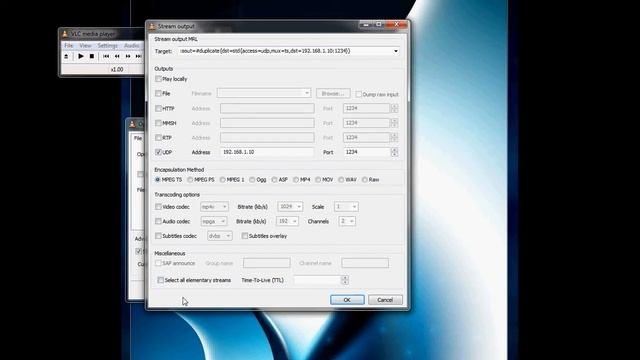
Task: Select the ASF encapsulation radio button
Action: [274, 180]
